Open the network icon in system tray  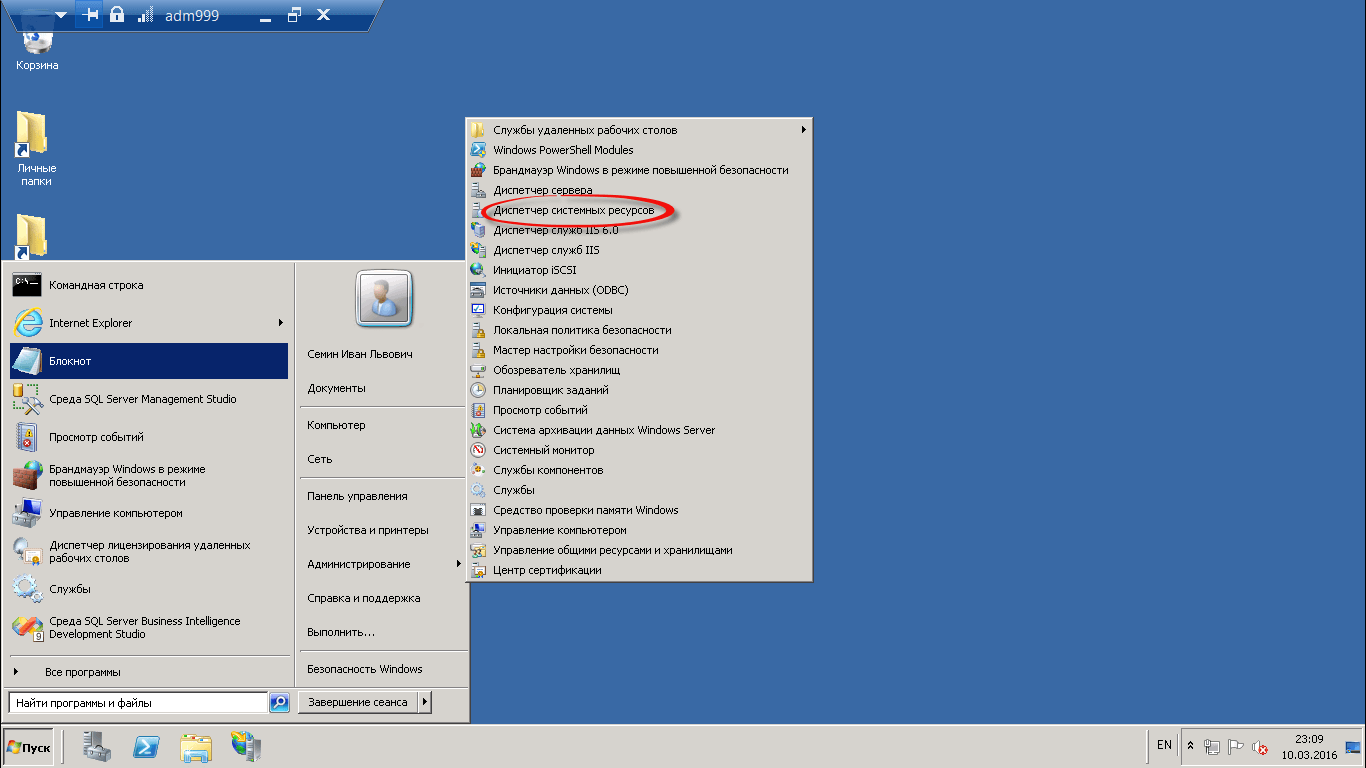click(1212, 746)
